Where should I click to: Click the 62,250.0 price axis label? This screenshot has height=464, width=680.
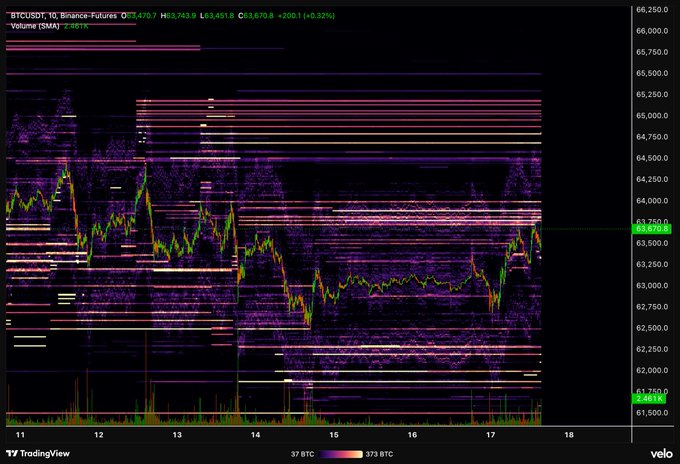point(652,350)
